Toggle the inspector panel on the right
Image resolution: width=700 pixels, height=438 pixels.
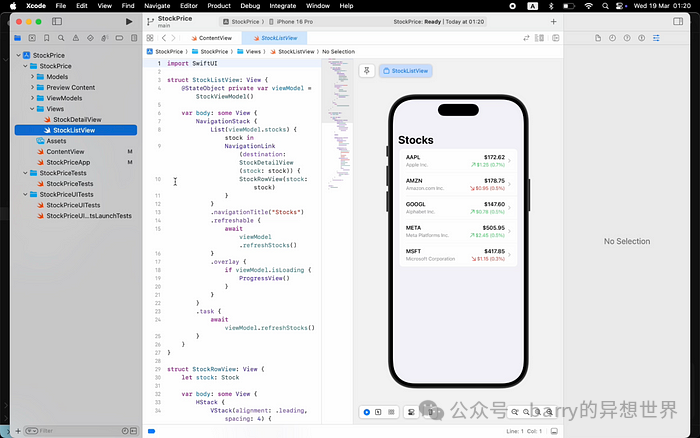(678, 21)
